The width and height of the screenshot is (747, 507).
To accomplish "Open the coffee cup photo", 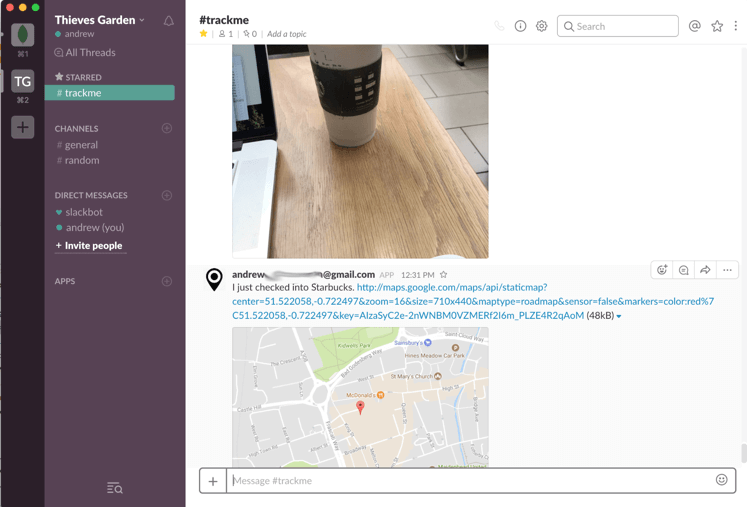I will pos(360,152).
